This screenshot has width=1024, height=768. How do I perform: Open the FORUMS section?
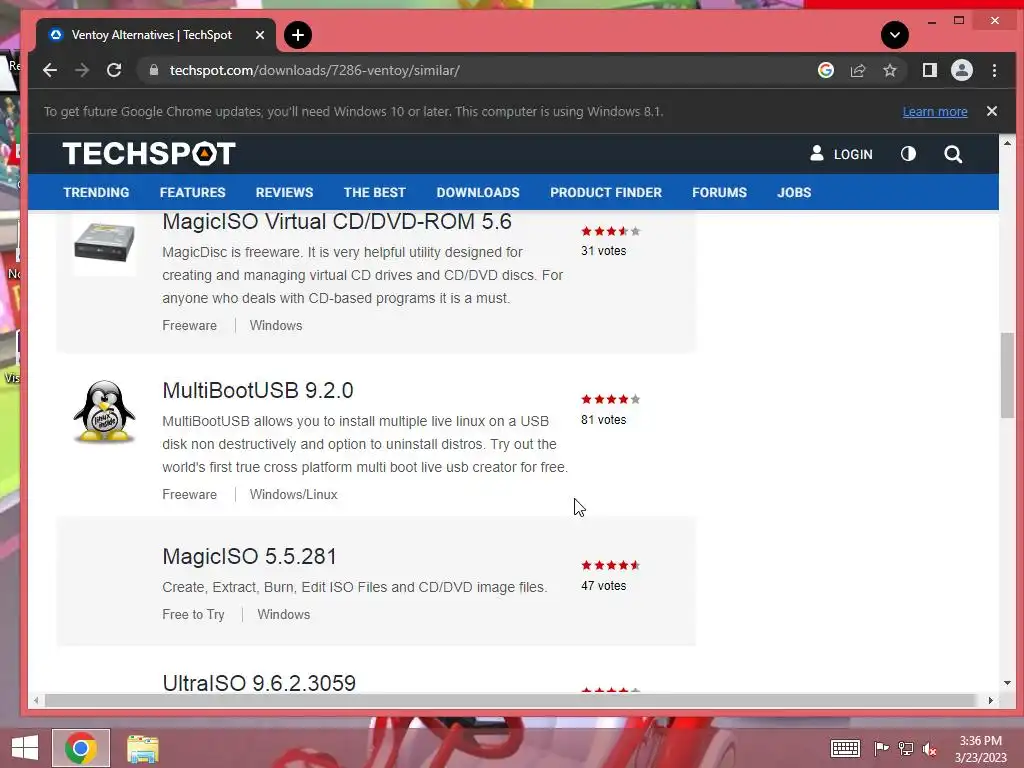pyautogui.click(x=720, y=193)
